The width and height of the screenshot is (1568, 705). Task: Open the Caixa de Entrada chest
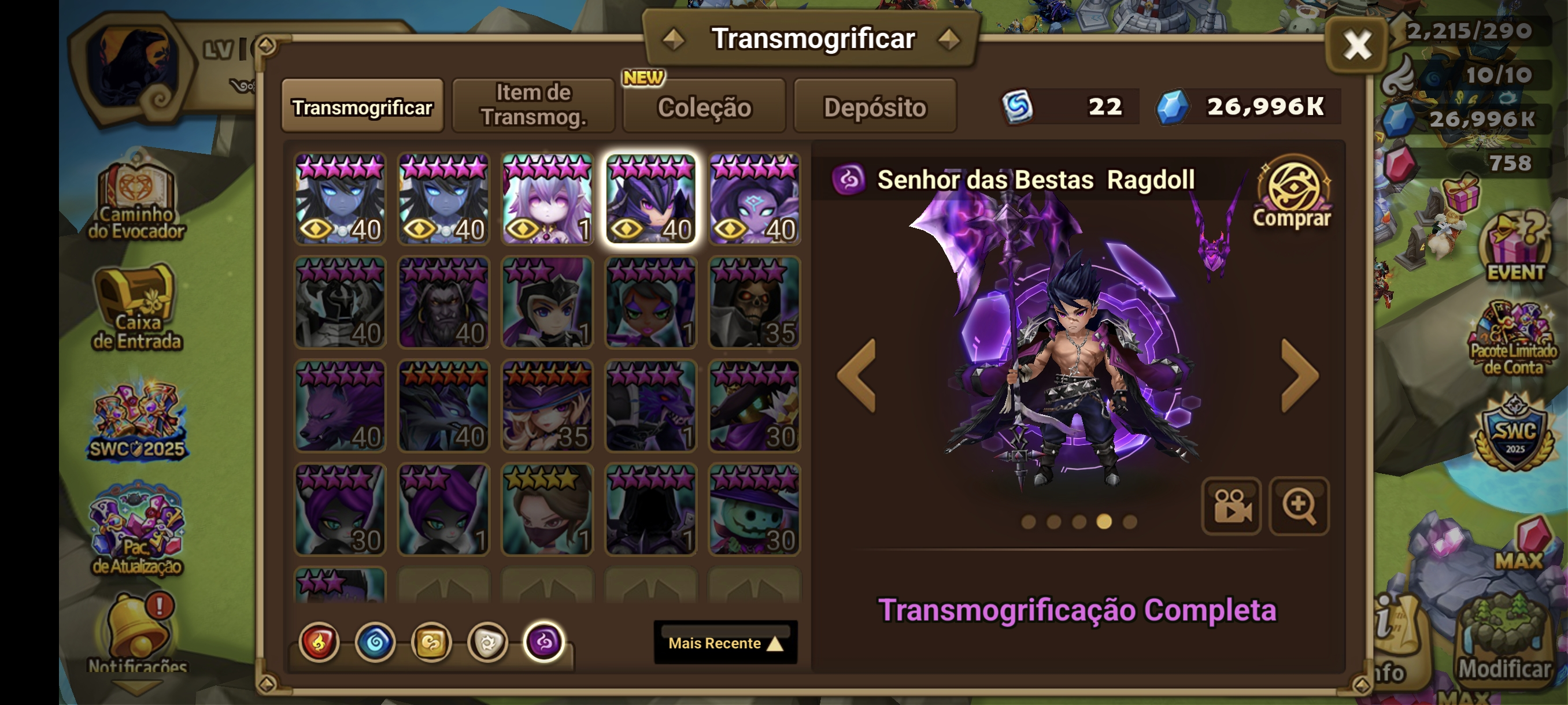136,307
